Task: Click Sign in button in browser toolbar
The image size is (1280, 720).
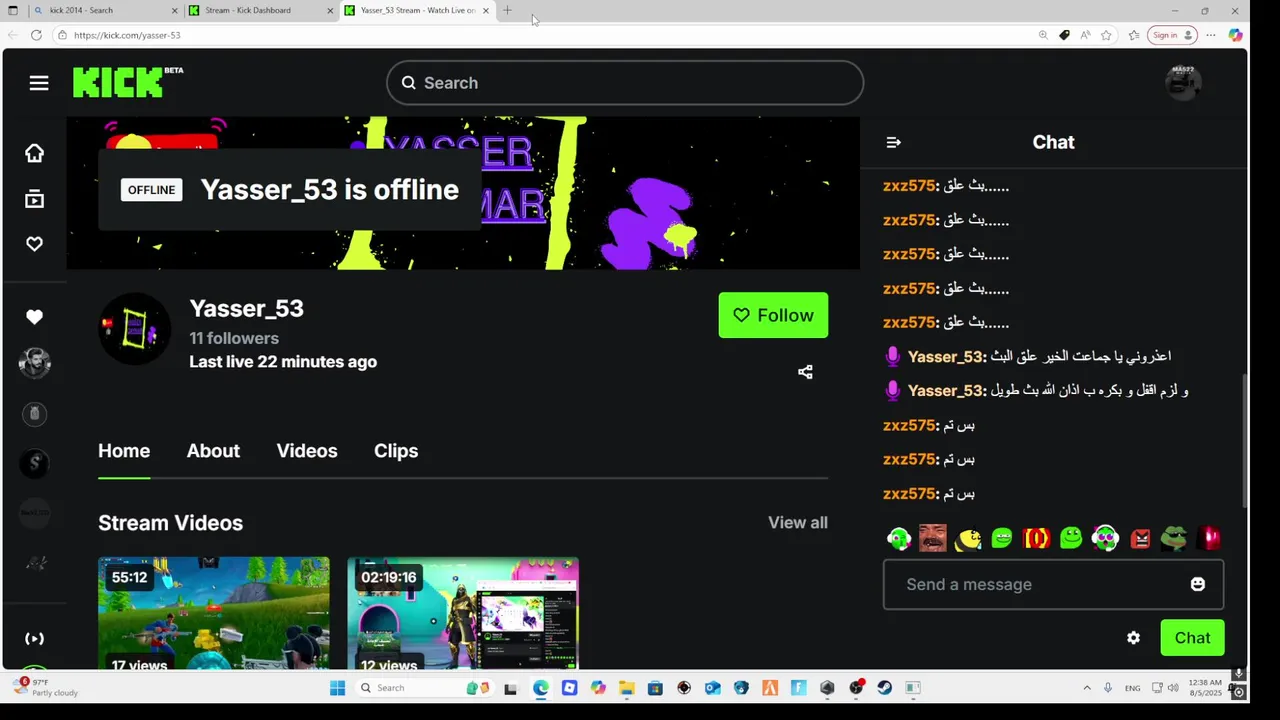Action: [x=1172, y=35]
